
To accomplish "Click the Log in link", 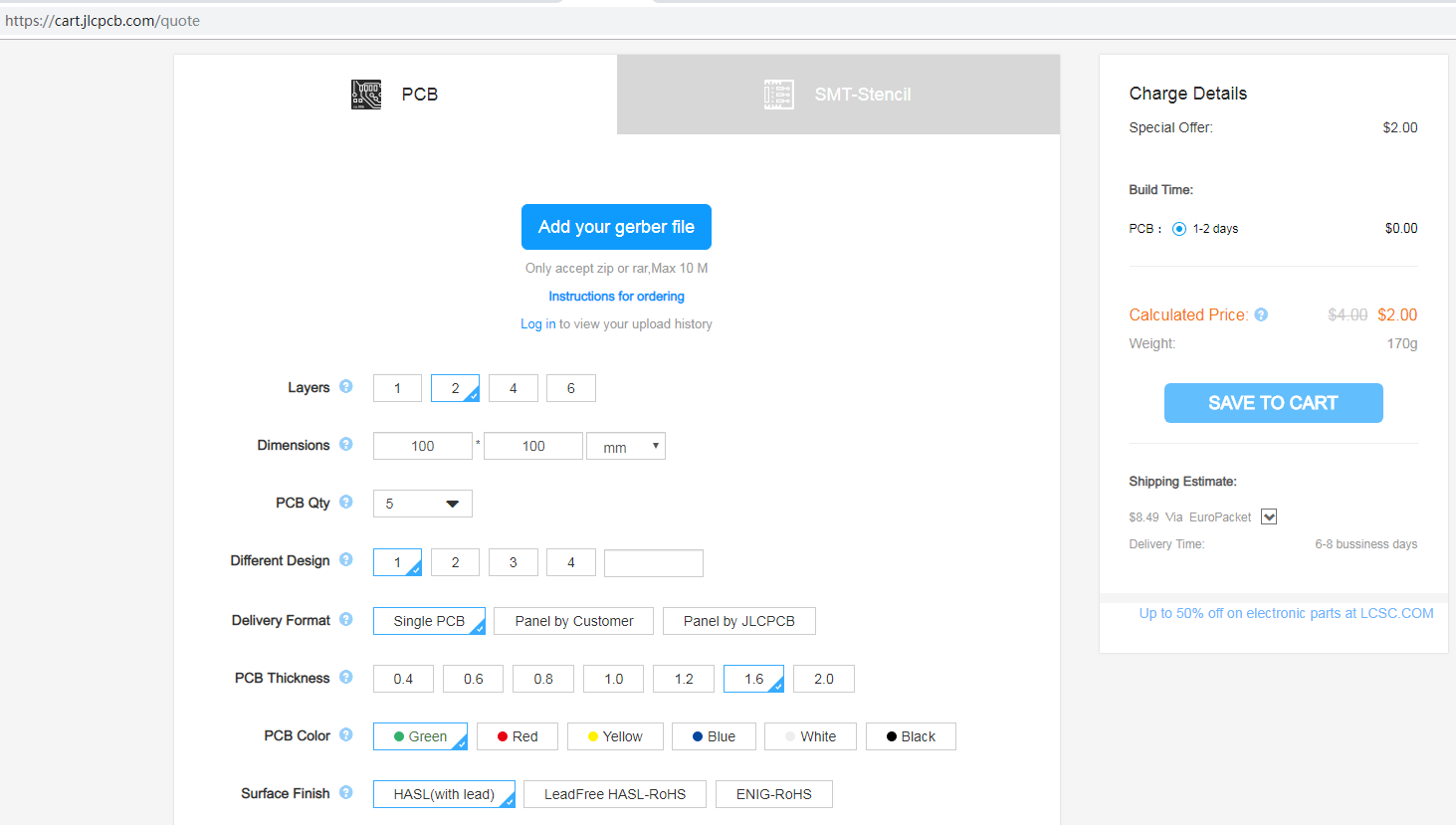I will tap(537, 324).
